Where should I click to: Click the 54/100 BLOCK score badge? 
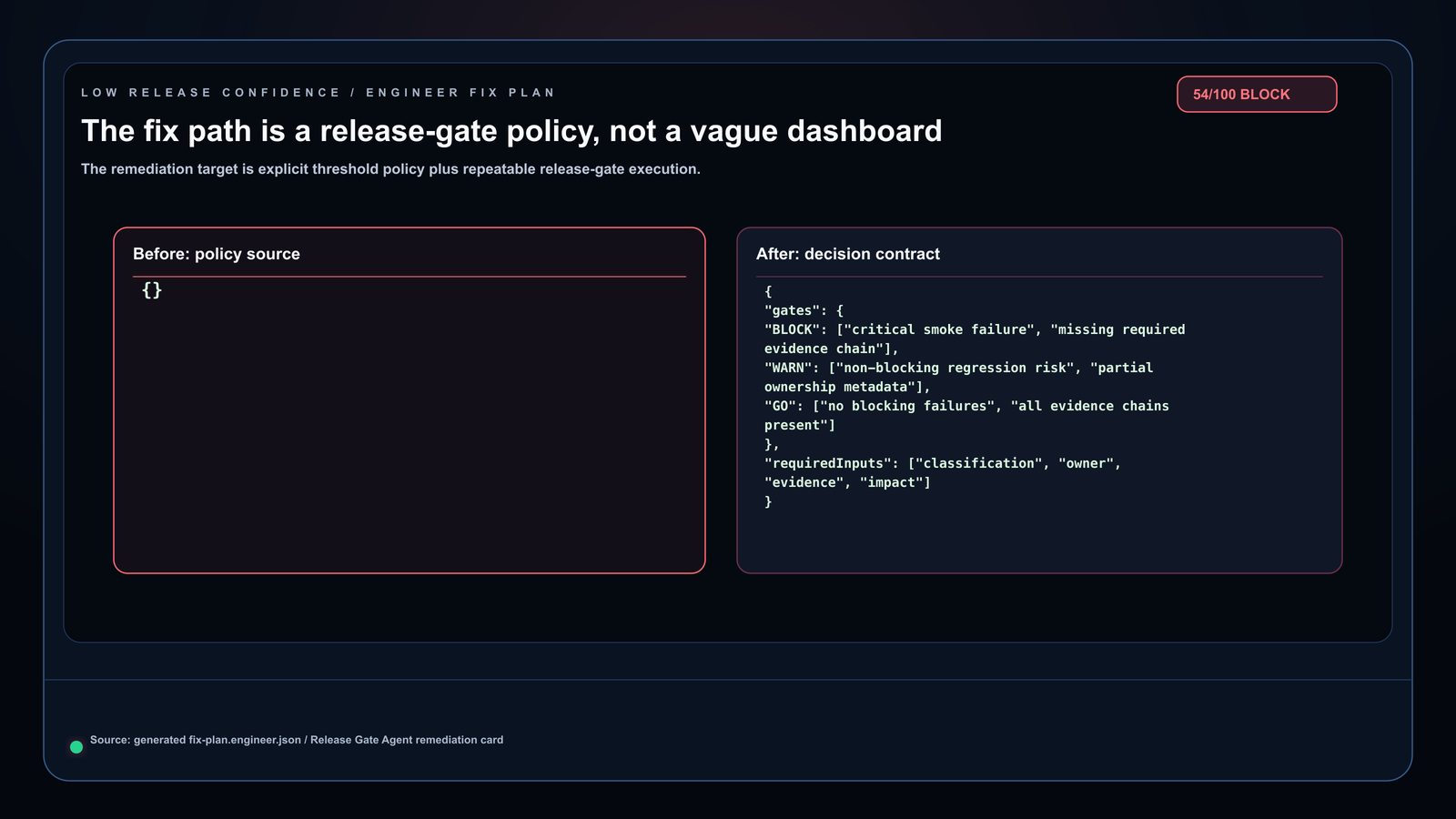point(1257,95)
